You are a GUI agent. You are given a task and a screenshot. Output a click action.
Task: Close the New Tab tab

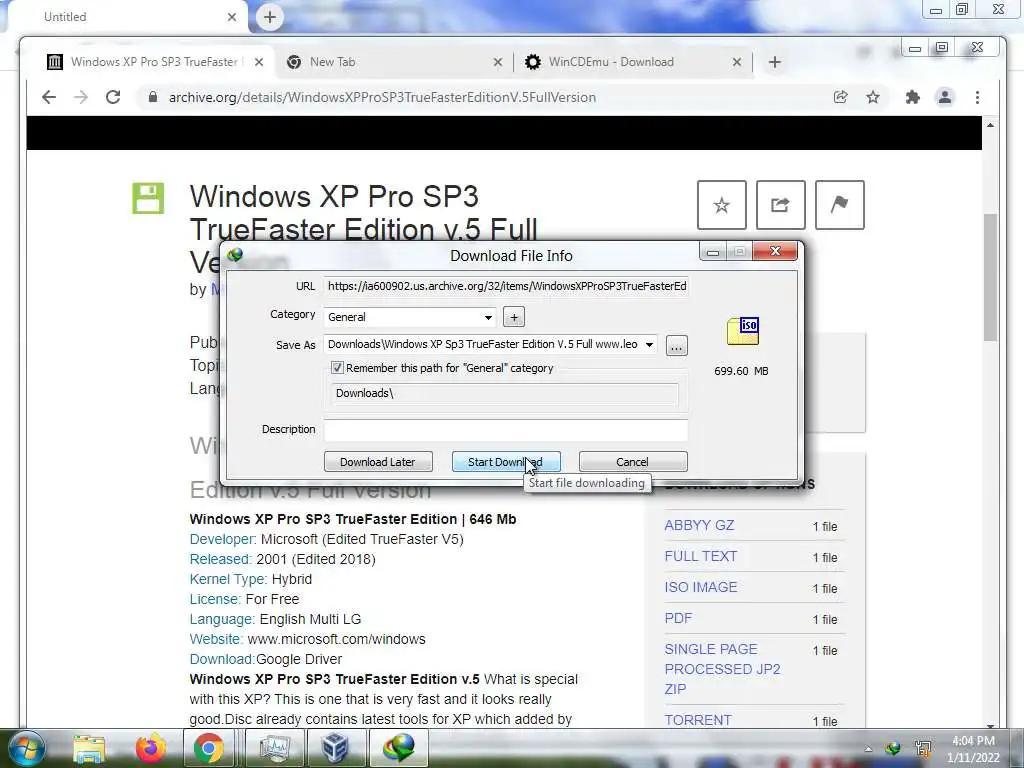pos(498,62)
